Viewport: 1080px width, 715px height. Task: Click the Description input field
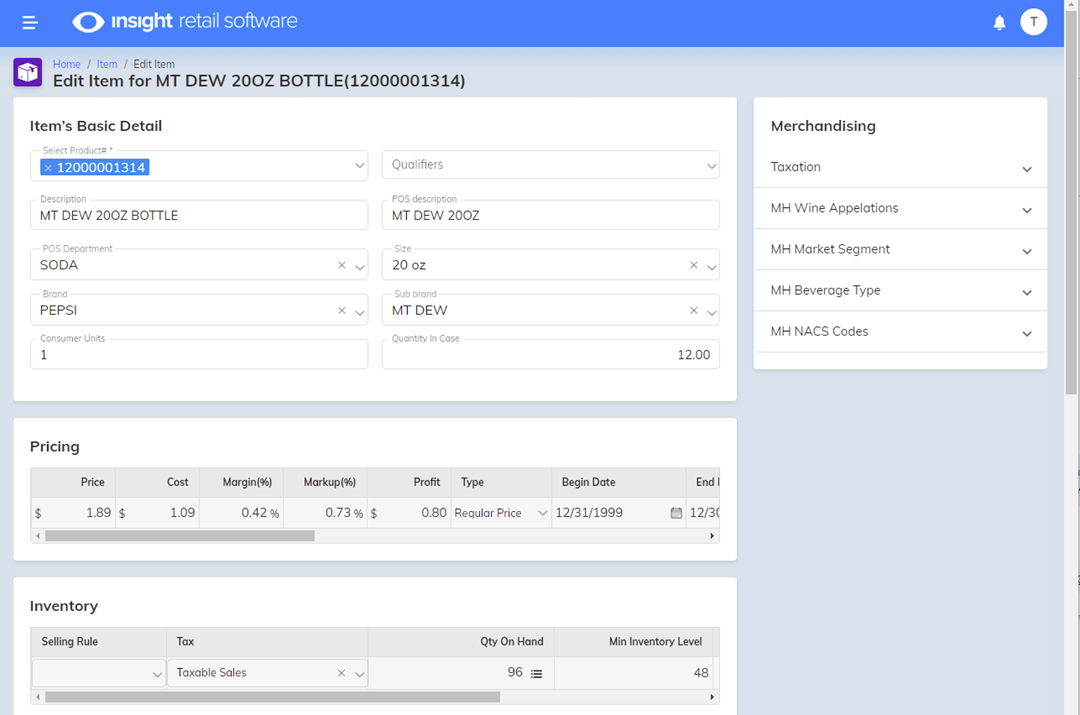point(199,215)
